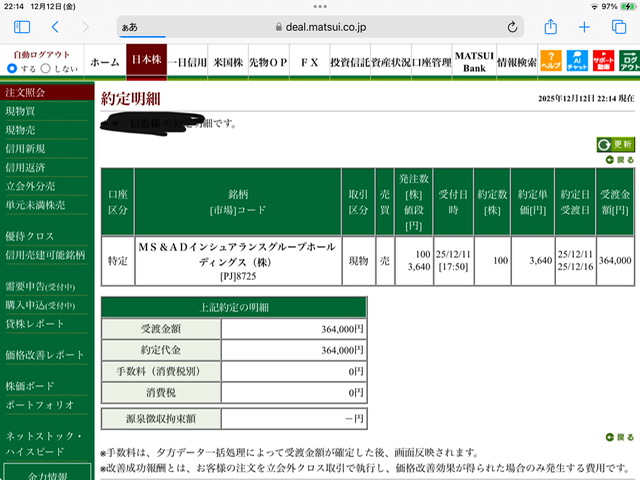Viewport: 640px width, 480px height.
Task: Open page format あぁ menu in address bar
Action: [129, 27]
